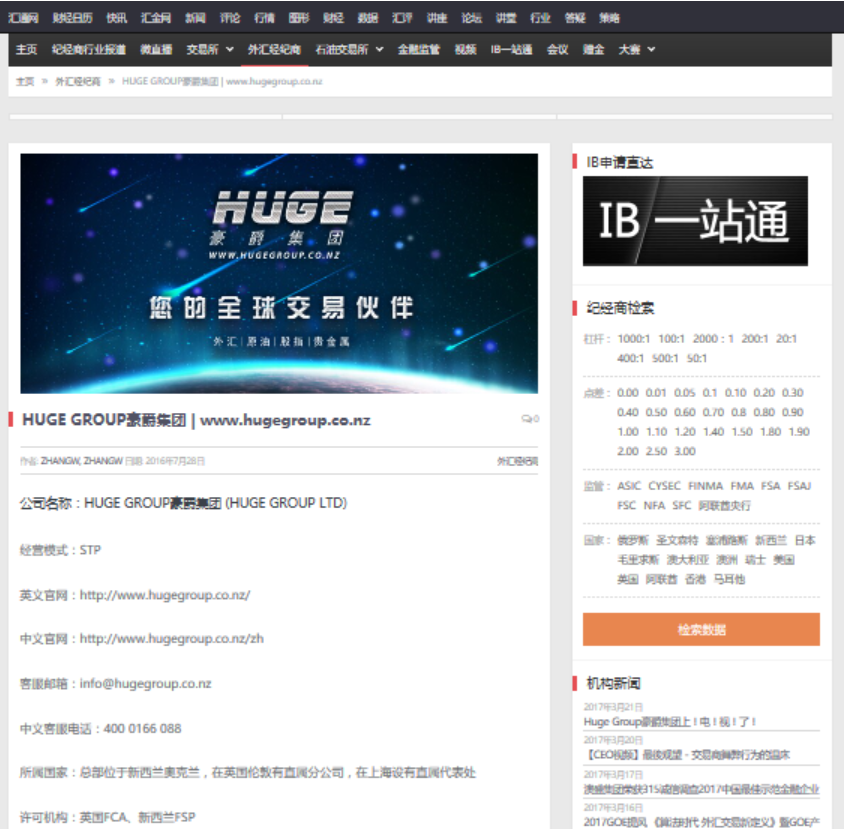Expand the 交易所 dropdown chevron
The image size is (844, 829).
click(230, 50)
